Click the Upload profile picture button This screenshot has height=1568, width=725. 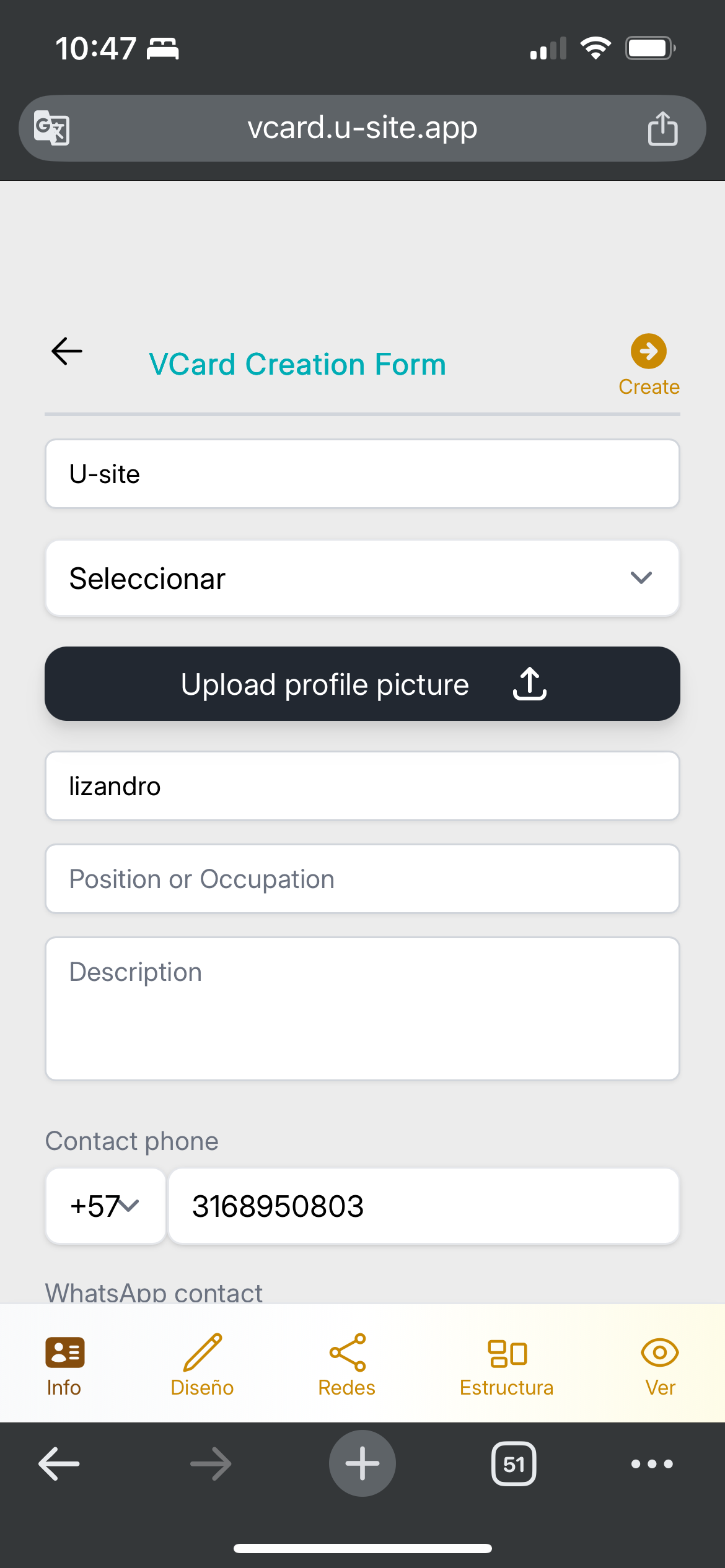[362, 684]
